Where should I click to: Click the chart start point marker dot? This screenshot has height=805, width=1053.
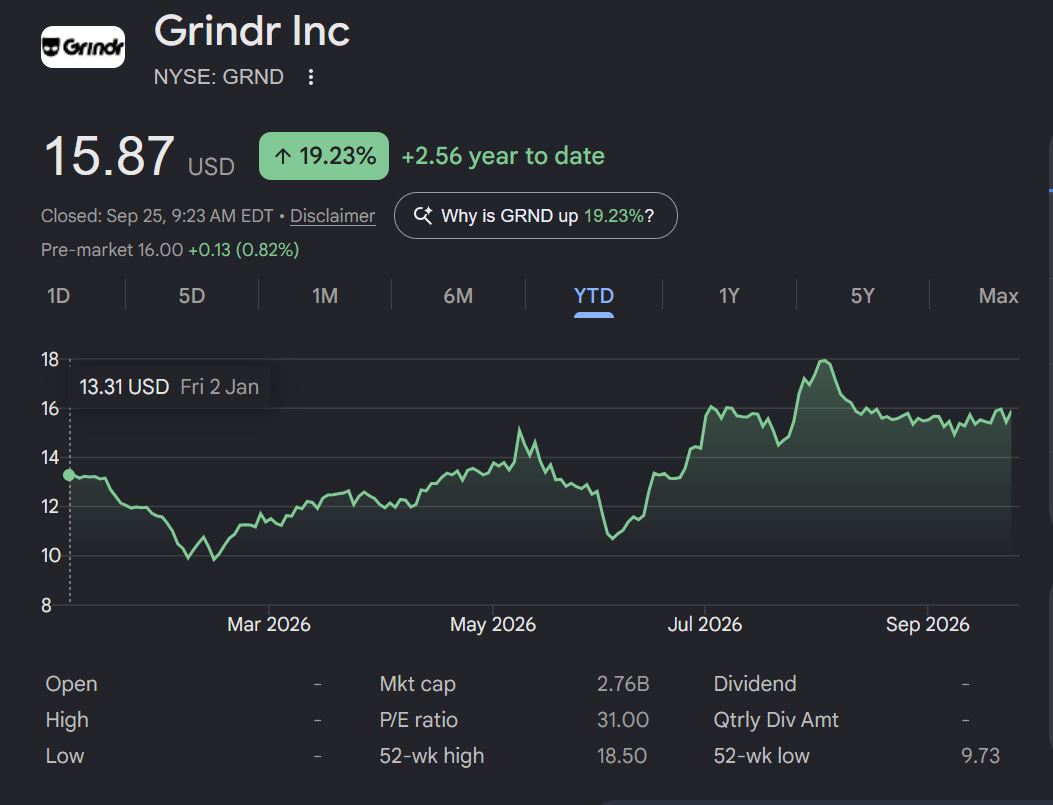(x=68, y=475)
